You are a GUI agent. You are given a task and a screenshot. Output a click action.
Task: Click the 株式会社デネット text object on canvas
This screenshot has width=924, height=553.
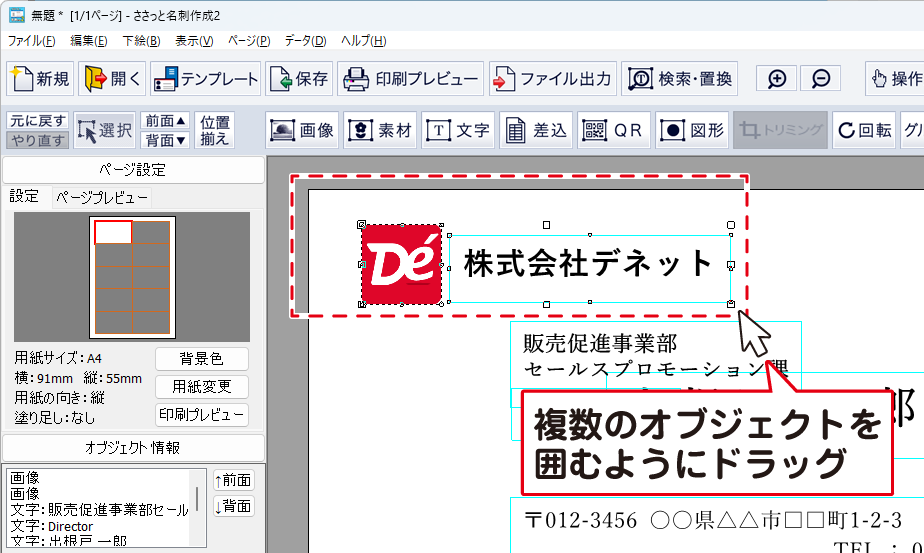[x=589, y=268]
